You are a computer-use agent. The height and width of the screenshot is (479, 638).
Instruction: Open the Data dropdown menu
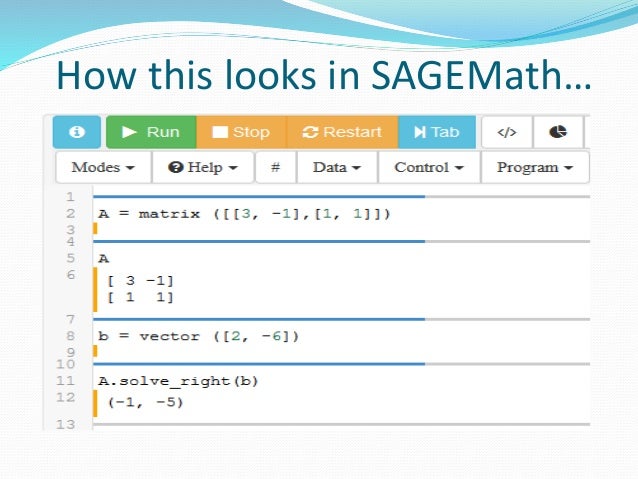tap(337, 167)
